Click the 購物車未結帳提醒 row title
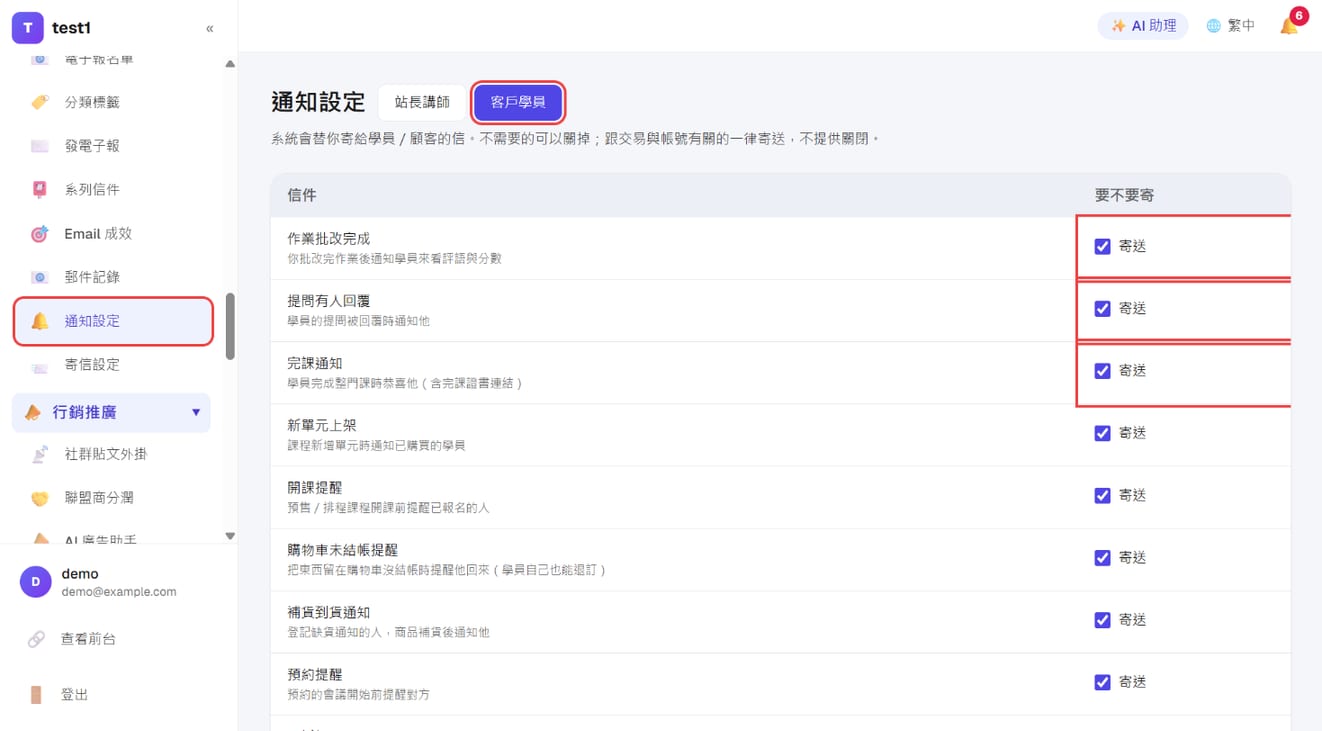This screenshot has height=731, width=1322. pyautogui.click(x=342, y=550)
